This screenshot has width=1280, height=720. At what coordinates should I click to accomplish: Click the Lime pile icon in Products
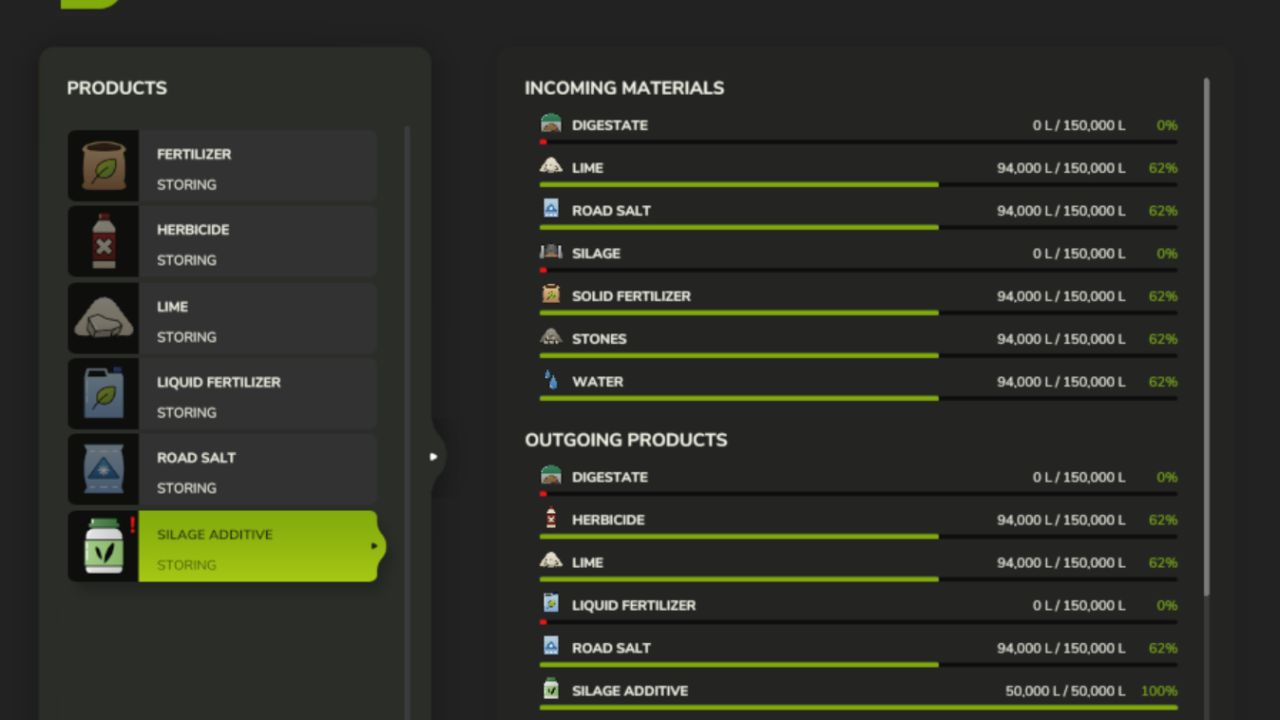(x=104, y=318)
